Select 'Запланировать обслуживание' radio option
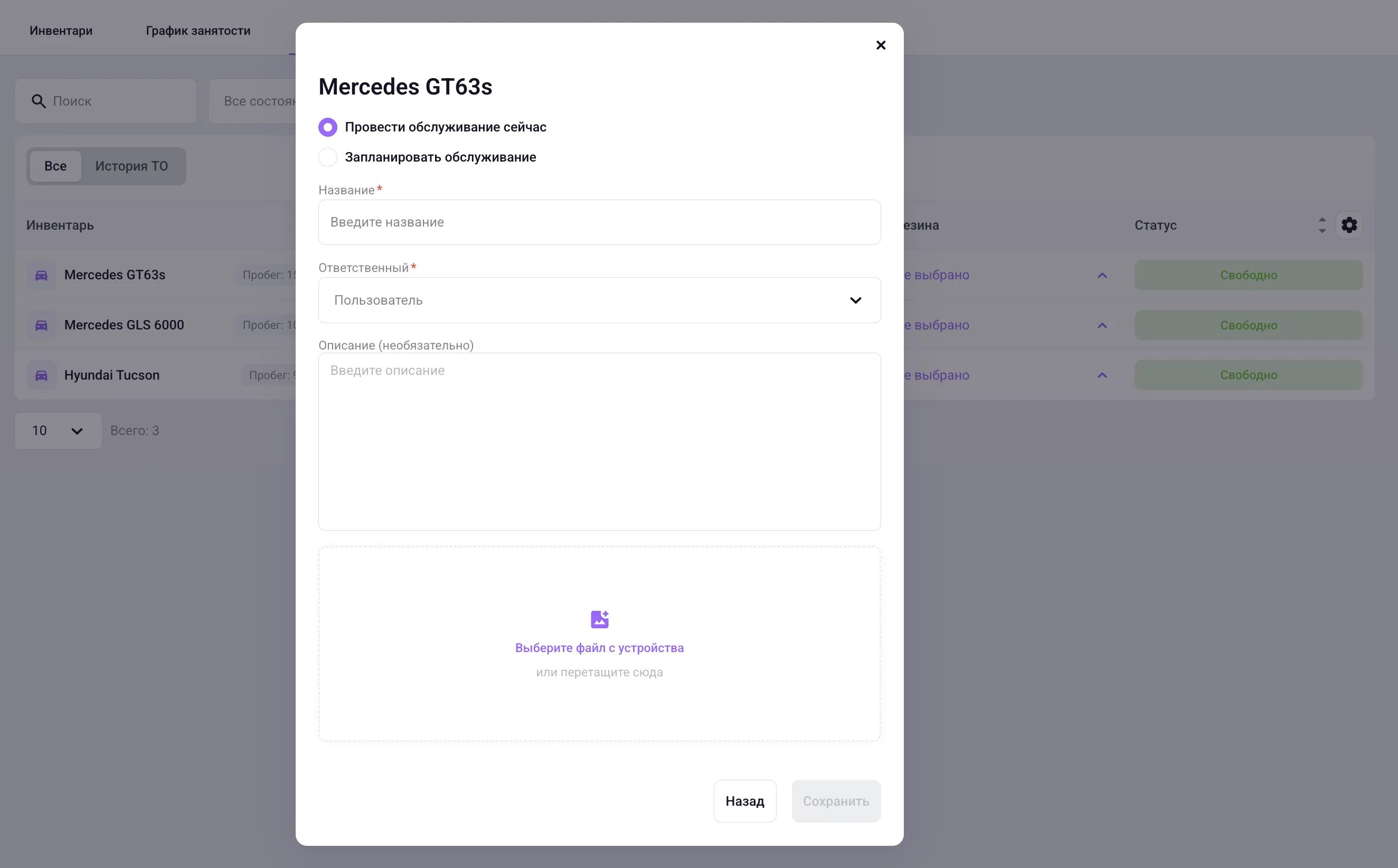The height and width of the screenshot is (868, 1398). point(328,157)
